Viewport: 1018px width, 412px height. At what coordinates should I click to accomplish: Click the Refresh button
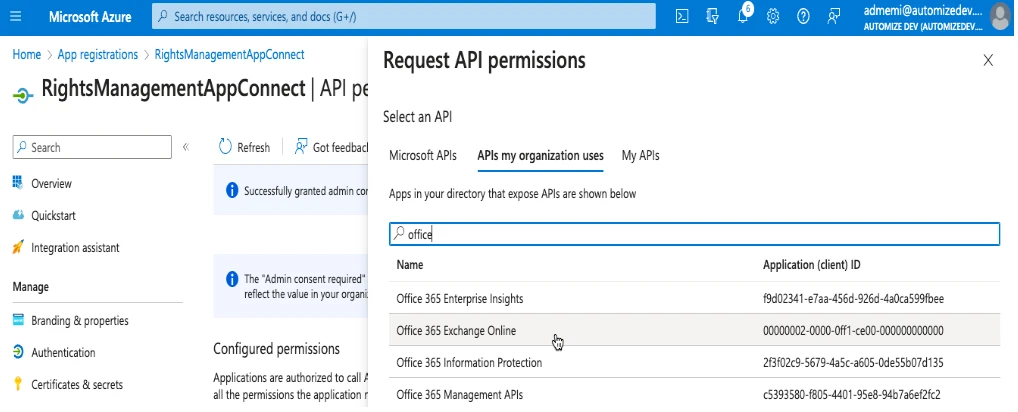[244, 147]
